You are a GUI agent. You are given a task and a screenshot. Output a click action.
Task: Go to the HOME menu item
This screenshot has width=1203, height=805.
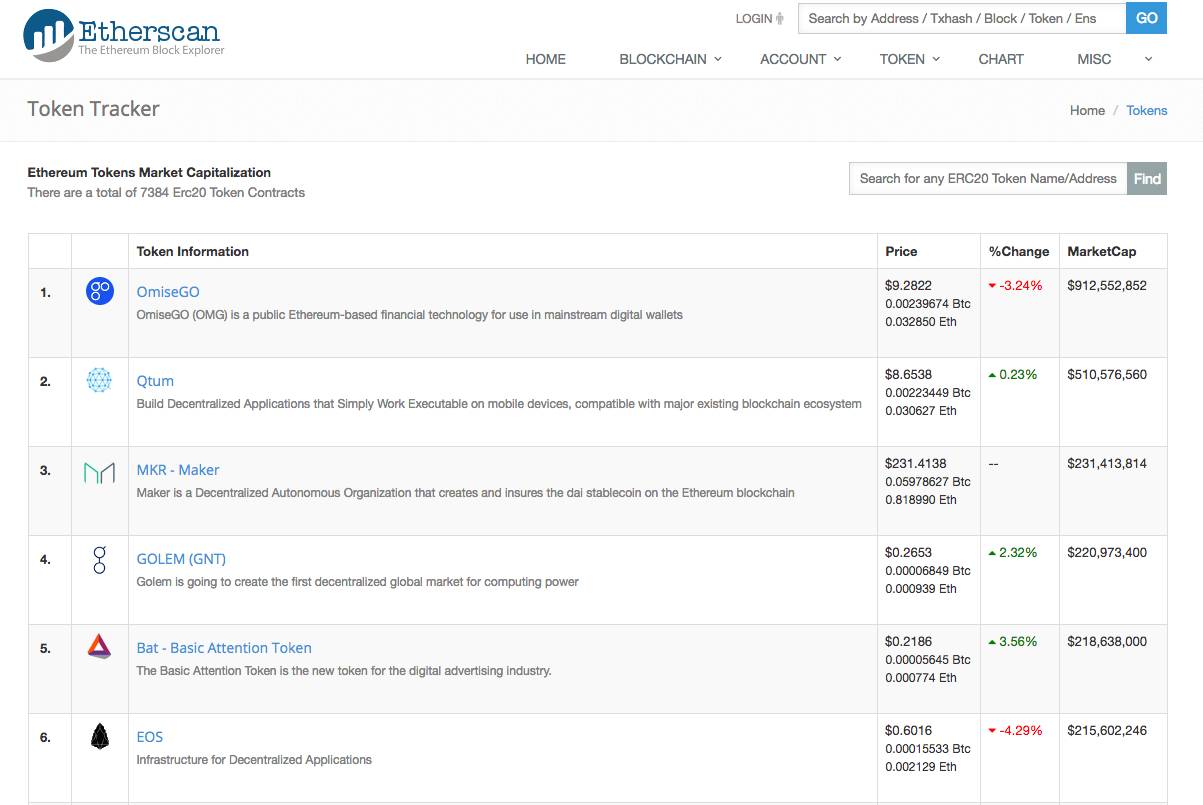(545, 59)
